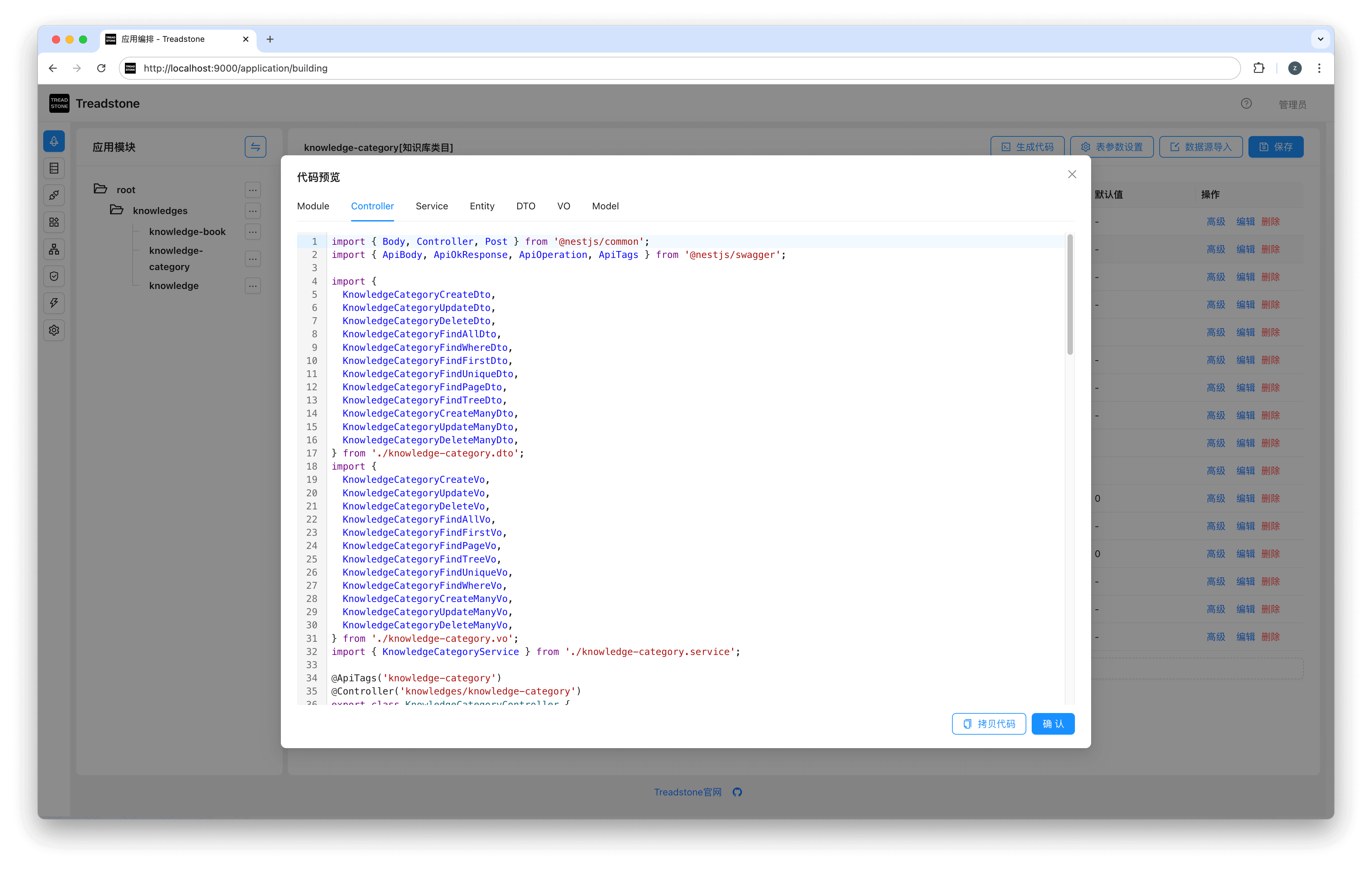Open the tab search chevron in tab strip
The width and height of the screenshot is (1372, 869).
[1320, 39]
